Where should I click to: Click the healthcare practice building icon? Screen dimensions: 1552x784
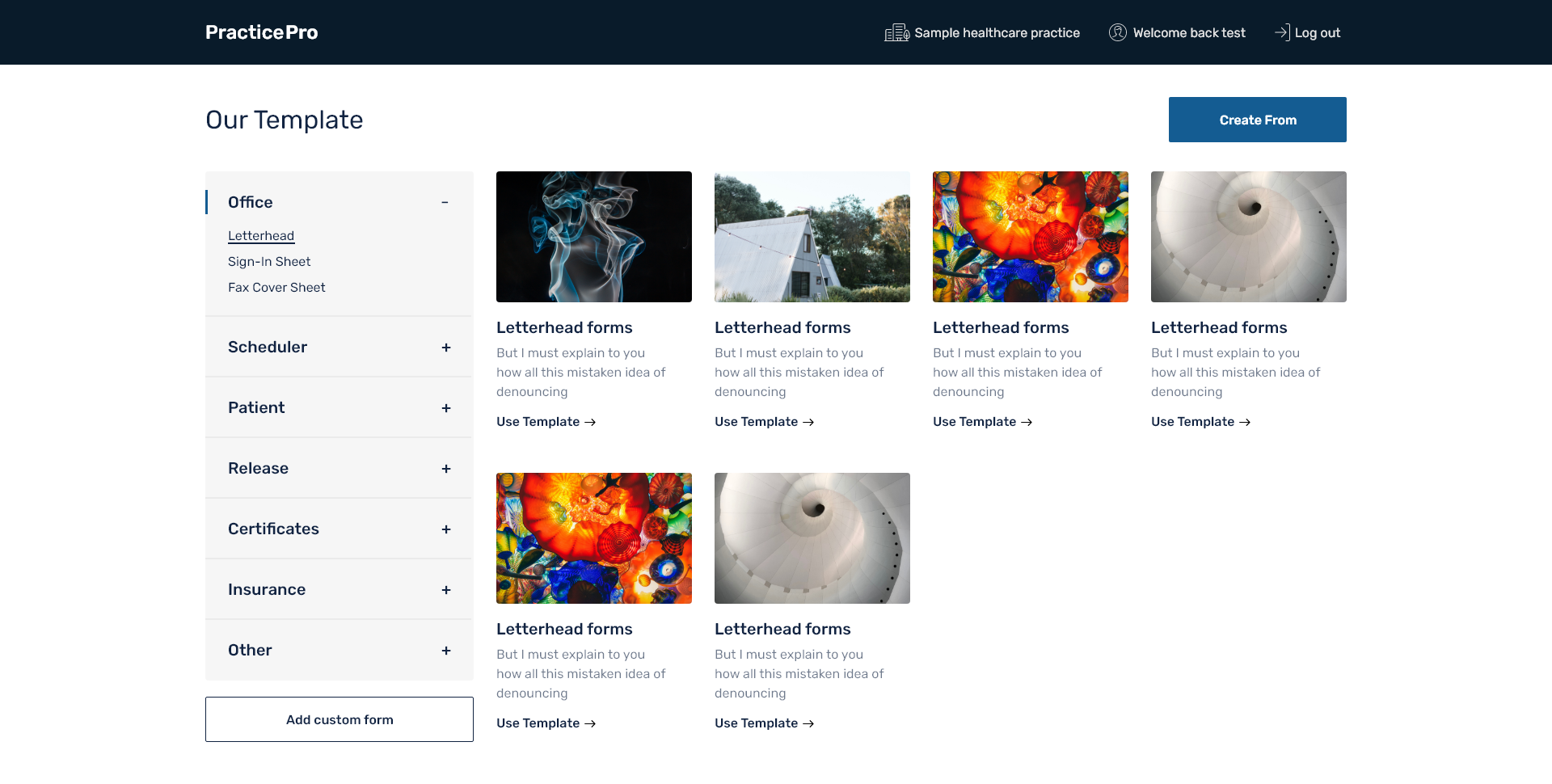[x=896, y=33]
